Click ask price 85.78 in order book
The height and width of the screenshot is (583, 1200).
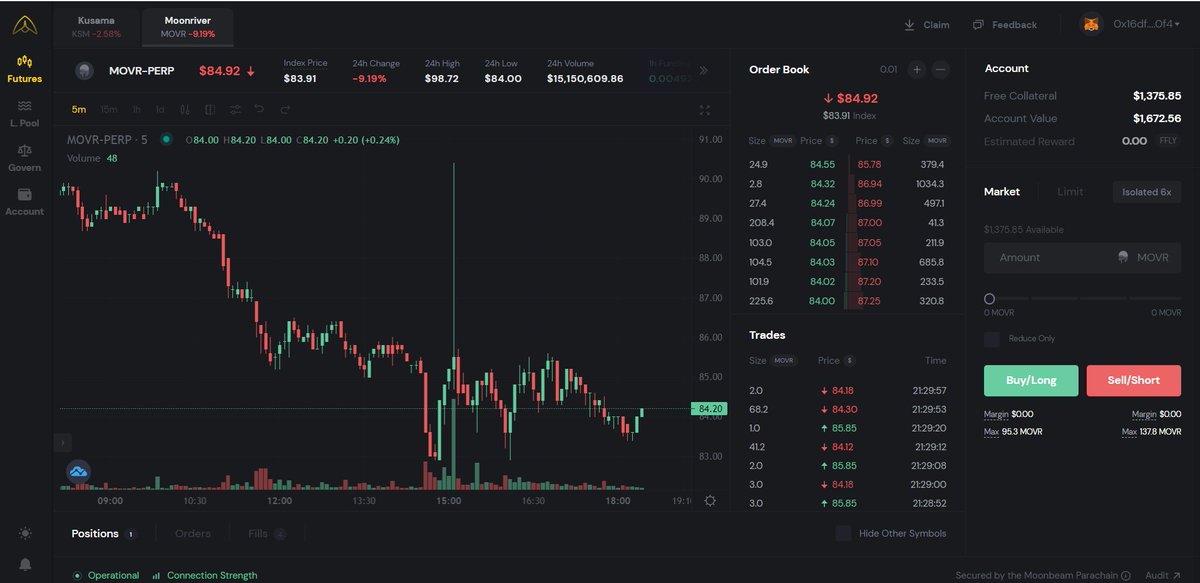[x=869, y=164]
